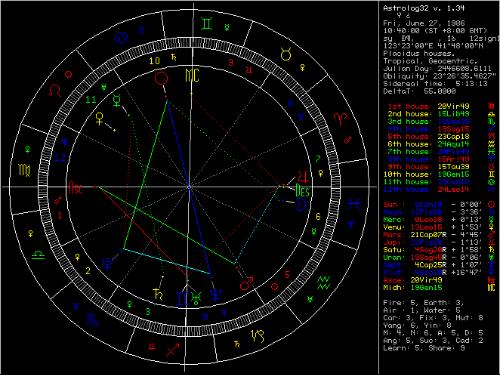Screen dimensions: 500x375
Task: Click the 'Fire: 5, Earth: 3,' summary line
Action: [424, 303]
